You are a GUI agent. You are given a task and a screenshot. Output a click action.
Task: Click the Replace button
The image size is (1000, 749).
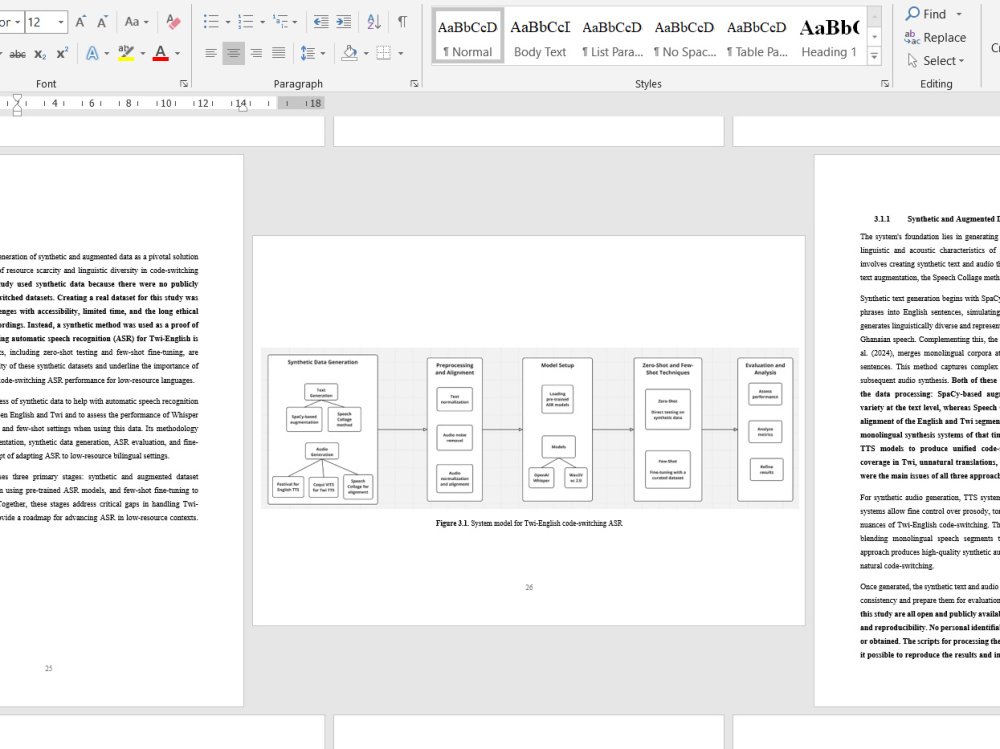point(936,38)
